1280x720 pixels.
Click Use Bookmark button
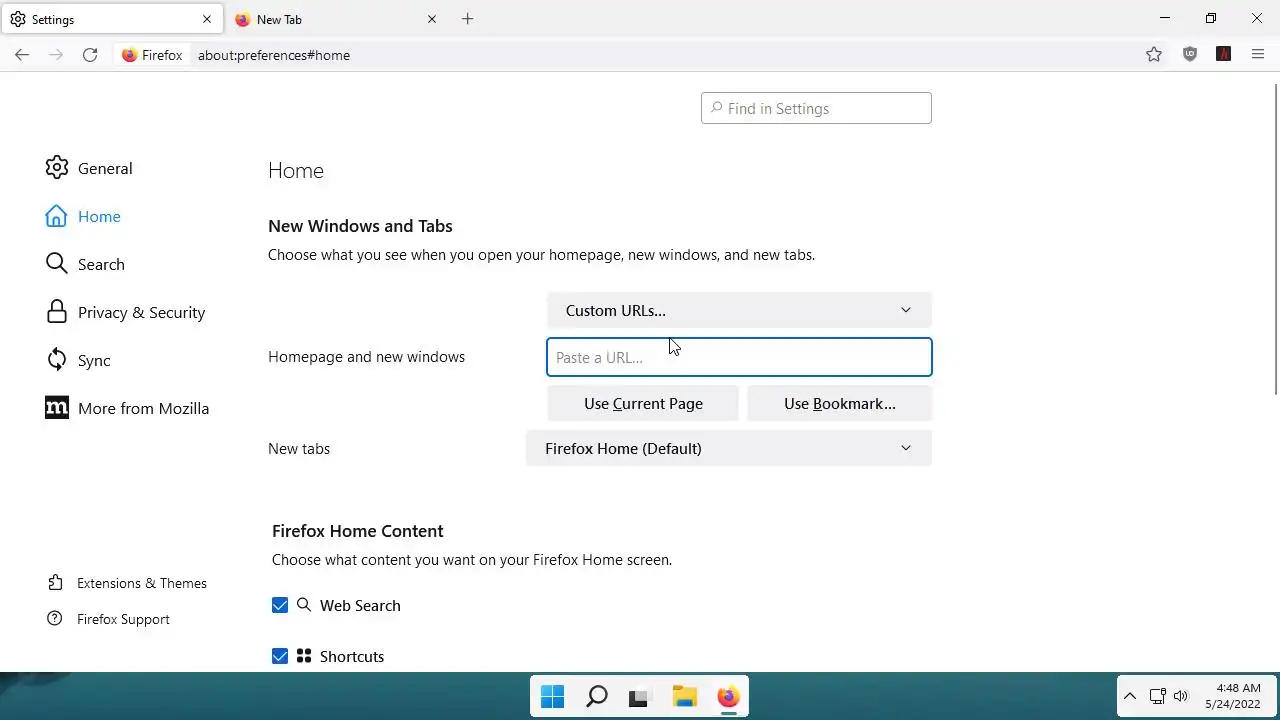(x=840, y=403)
